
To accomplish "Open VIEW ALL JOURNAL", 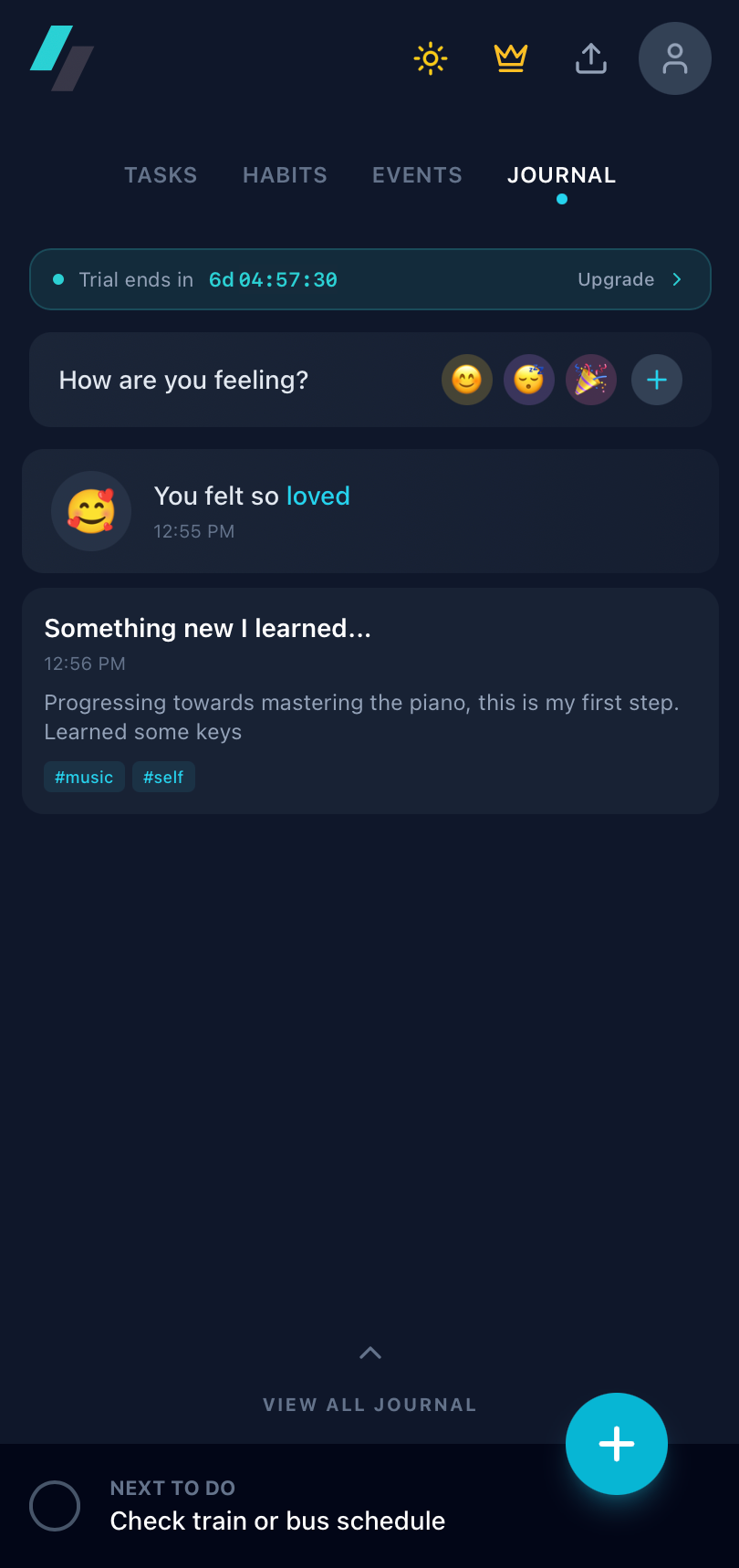I will 369,1405.
